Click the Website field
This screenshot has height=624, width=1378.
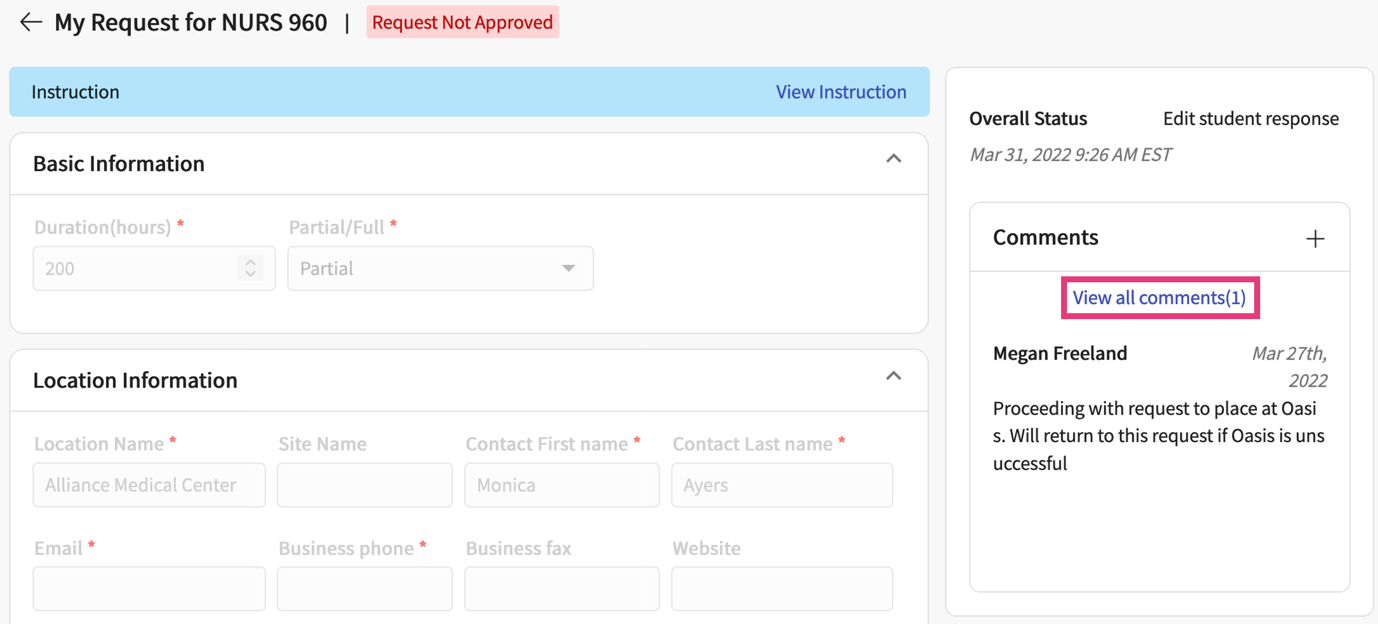(x=781, y=588)
